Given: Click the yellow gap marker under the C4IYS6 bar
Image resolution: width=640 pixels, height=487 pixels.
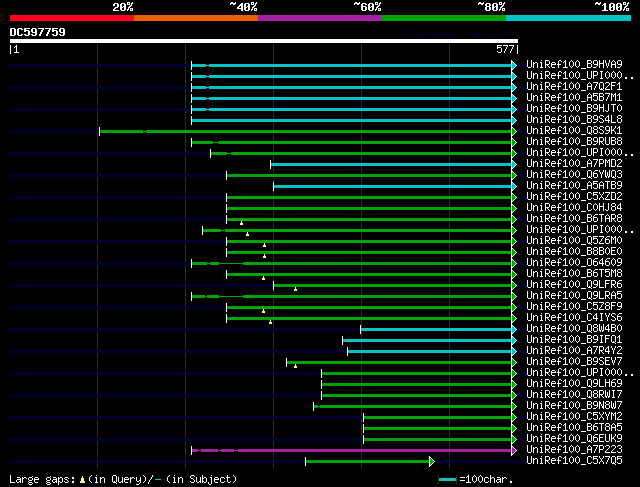Looking at the screenshot, I should (x=270, y=322).
